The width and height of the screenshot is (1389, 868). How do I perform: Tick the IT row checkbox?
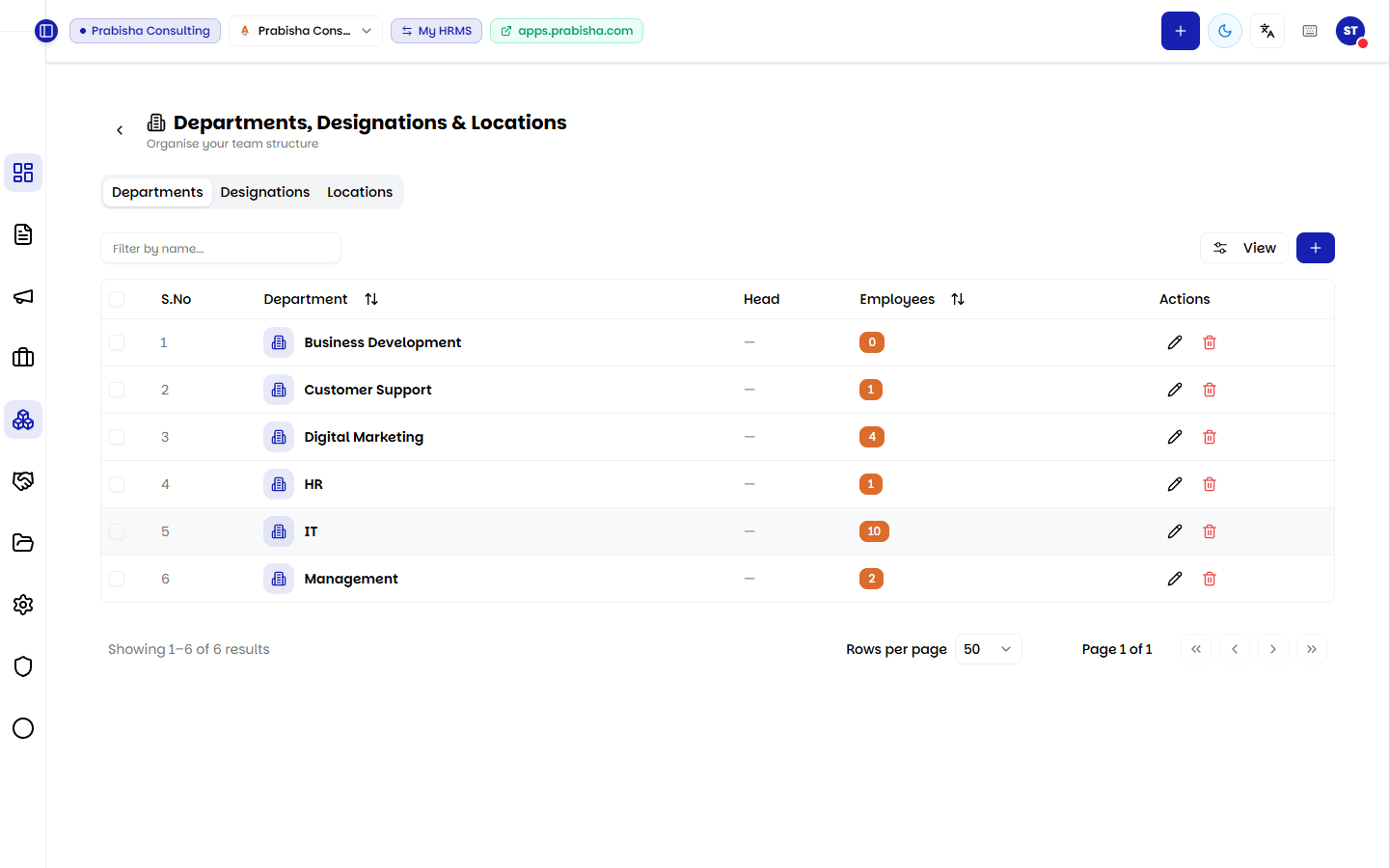click(117, 531)
